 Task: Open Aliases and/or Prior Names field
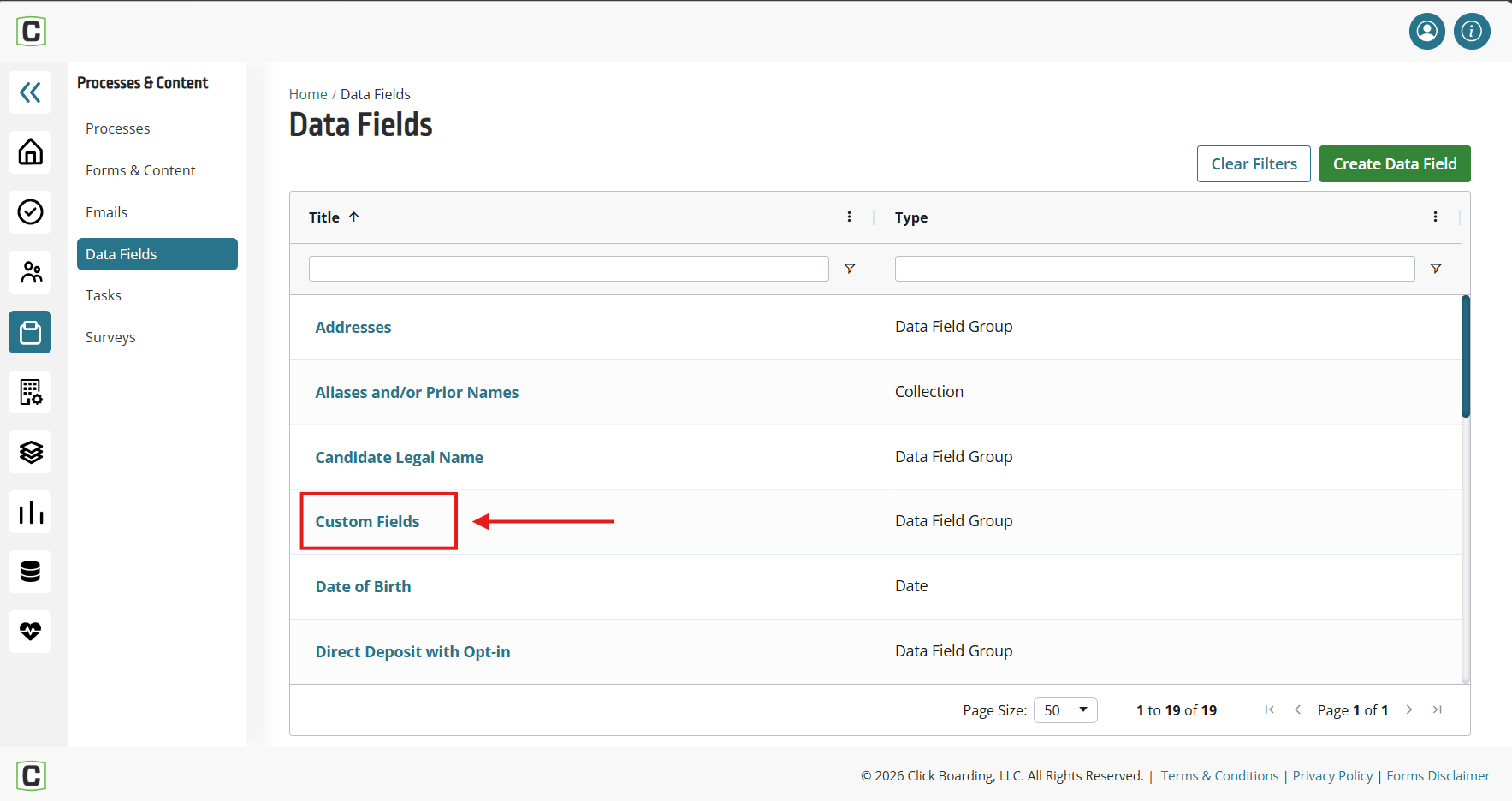pos(417,392)
